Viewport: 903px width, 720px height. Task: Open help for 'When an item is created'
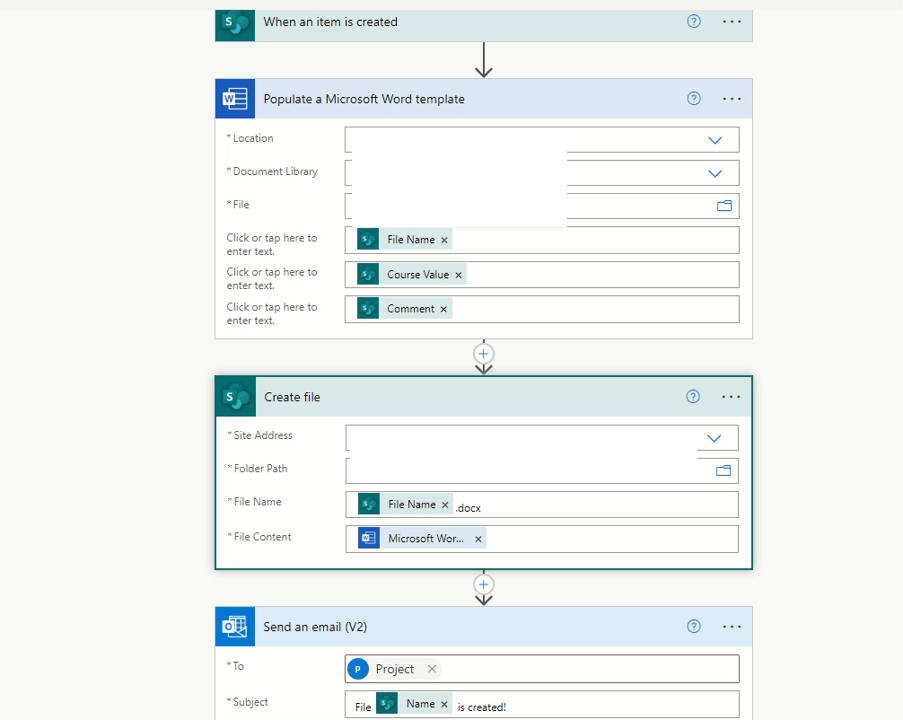tap(694, 22)
